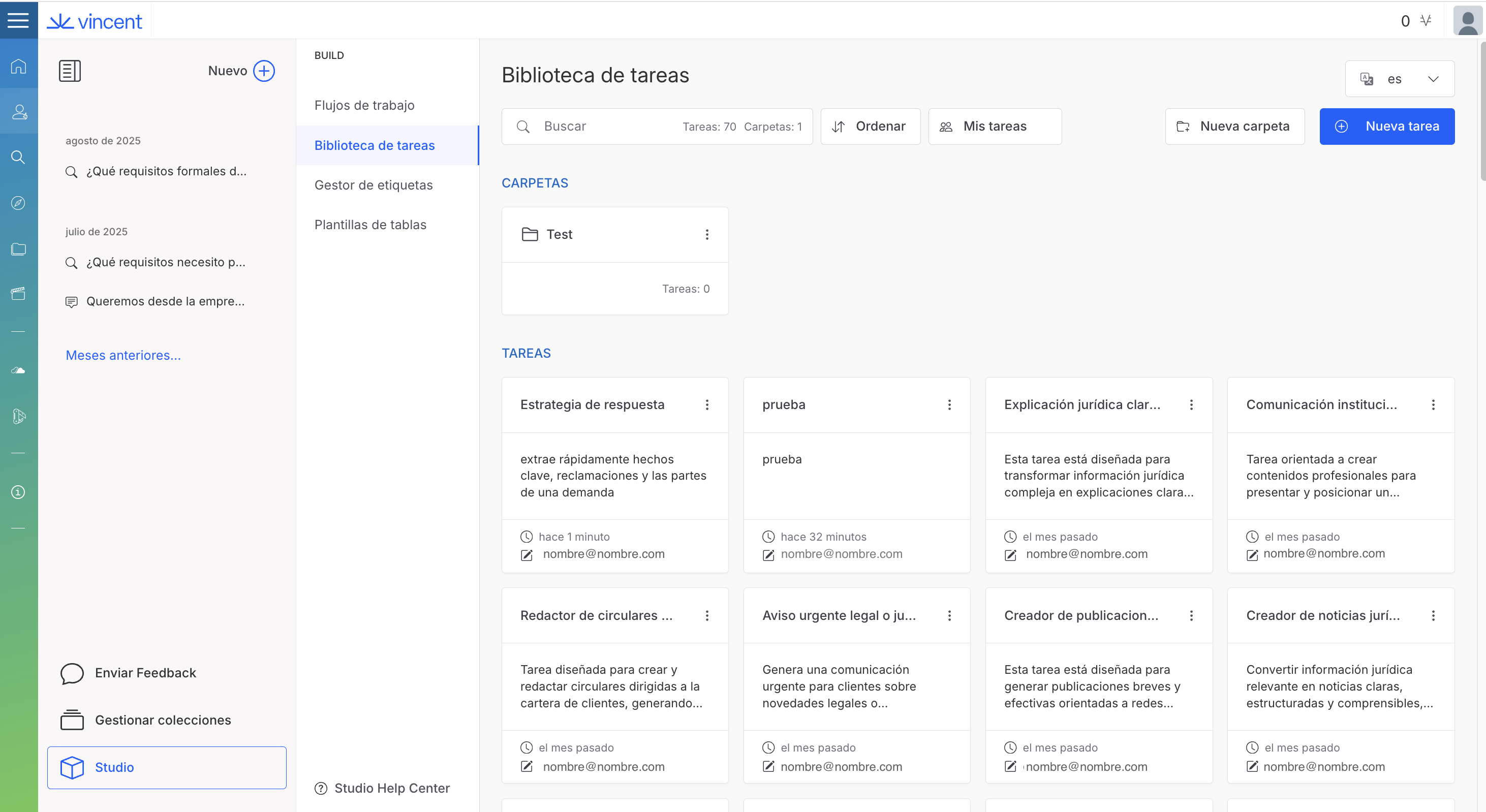Open options menu for the Estrategia de respuesta task
Screen dimensions: 1486x812
706,405
